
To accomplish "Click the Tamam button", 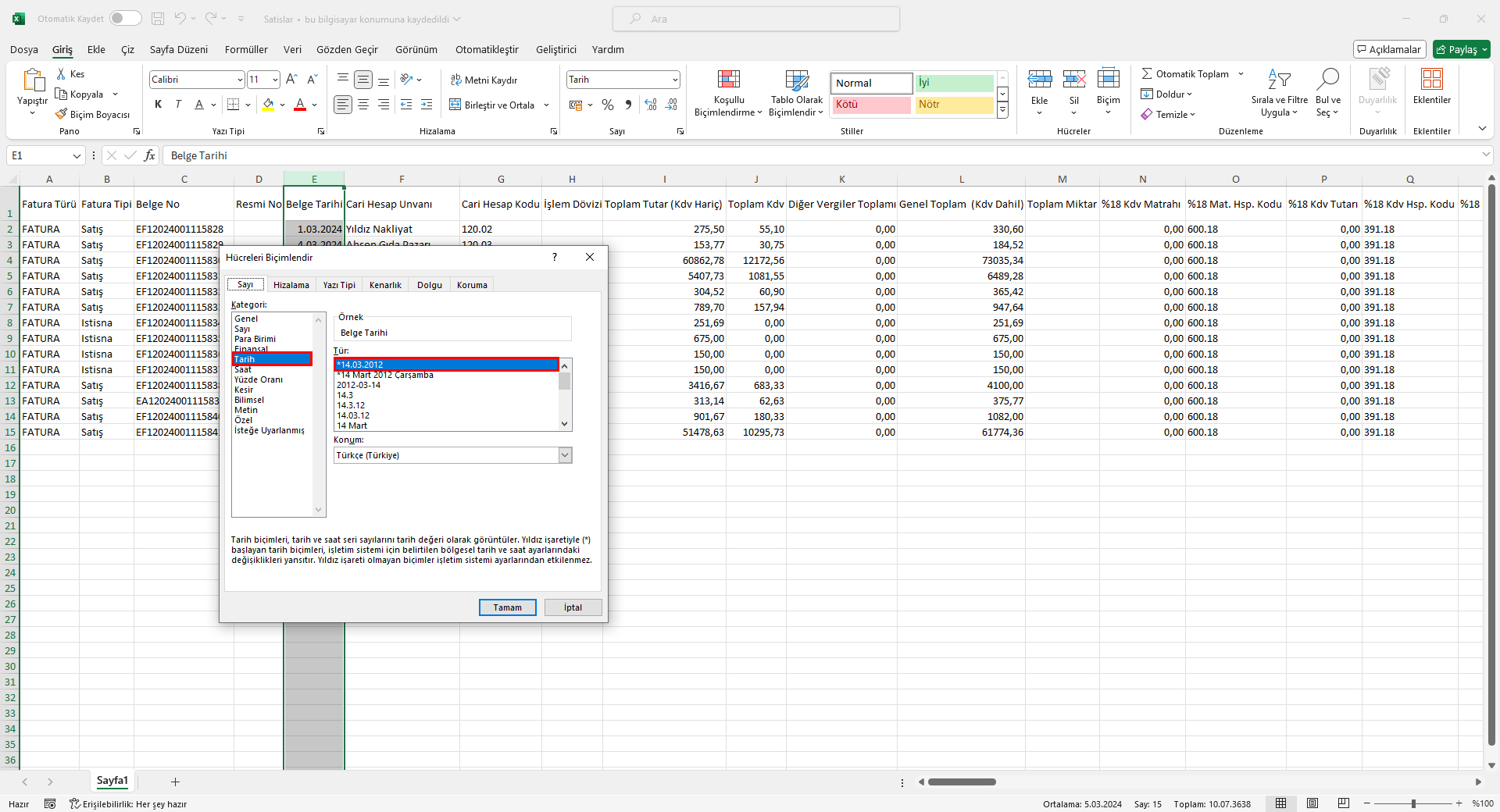I will coord(508,607).
